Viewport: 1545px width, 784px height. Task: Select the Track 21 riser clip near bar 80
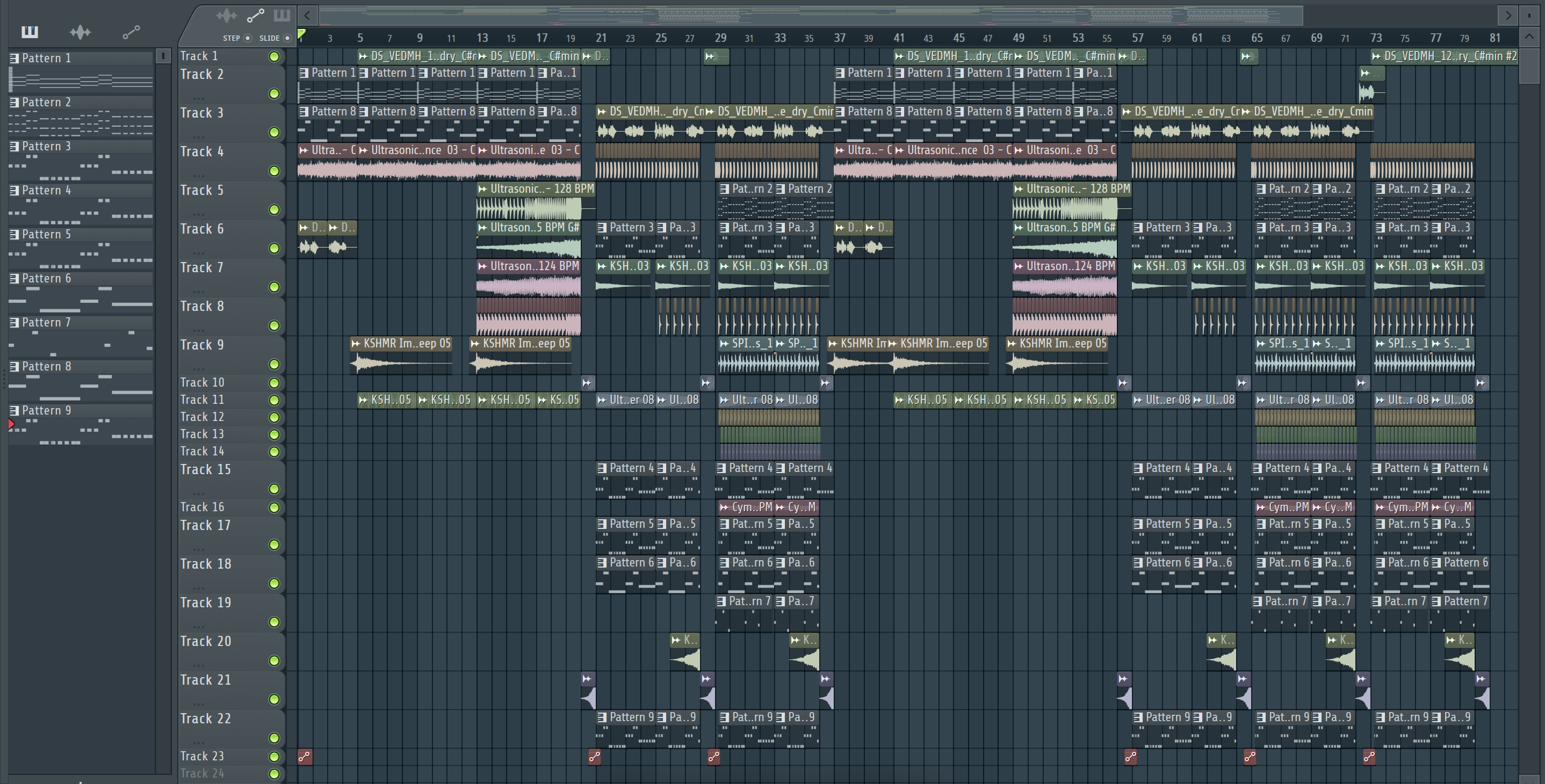tap(1482, 690)
